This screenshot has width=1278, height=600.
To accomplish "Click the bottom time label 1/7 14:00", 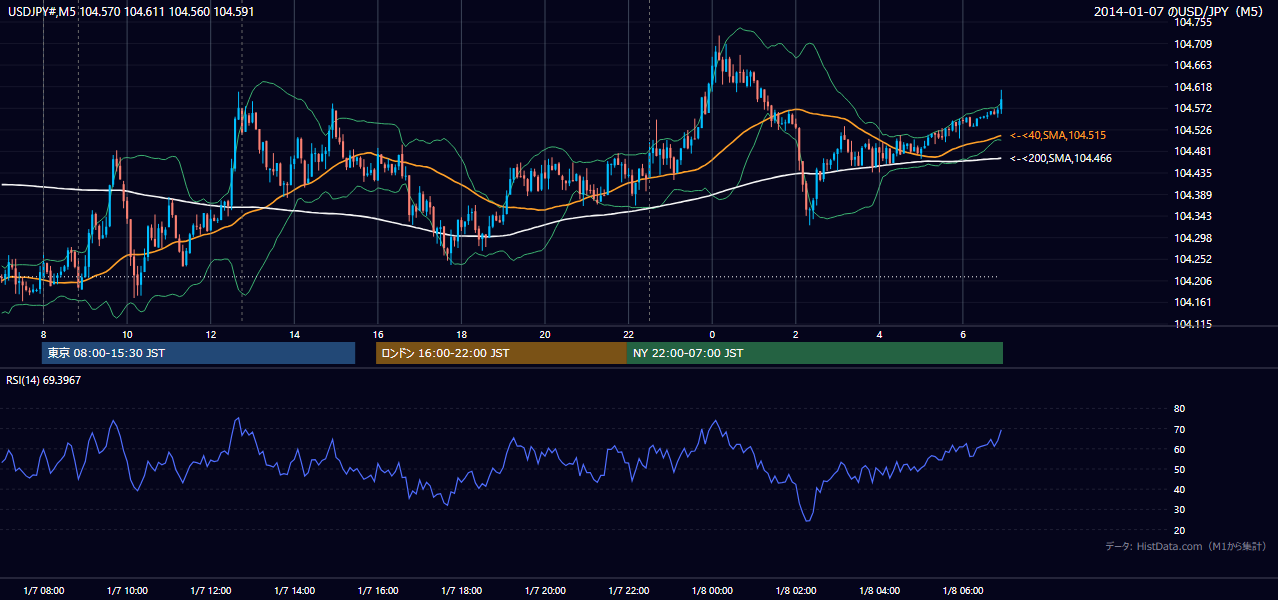I will pos(294,591).
